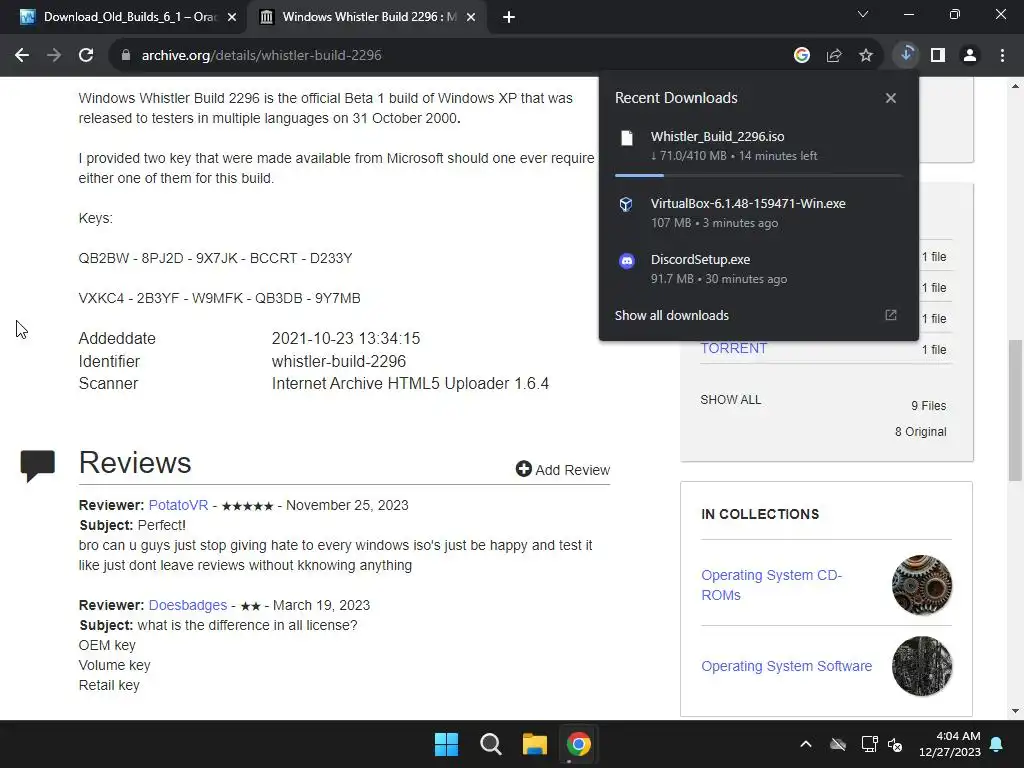Click the DiscordSetup.exe entry name
Viewport: 1024px width, 768px height.
click(x=700, y=259)
